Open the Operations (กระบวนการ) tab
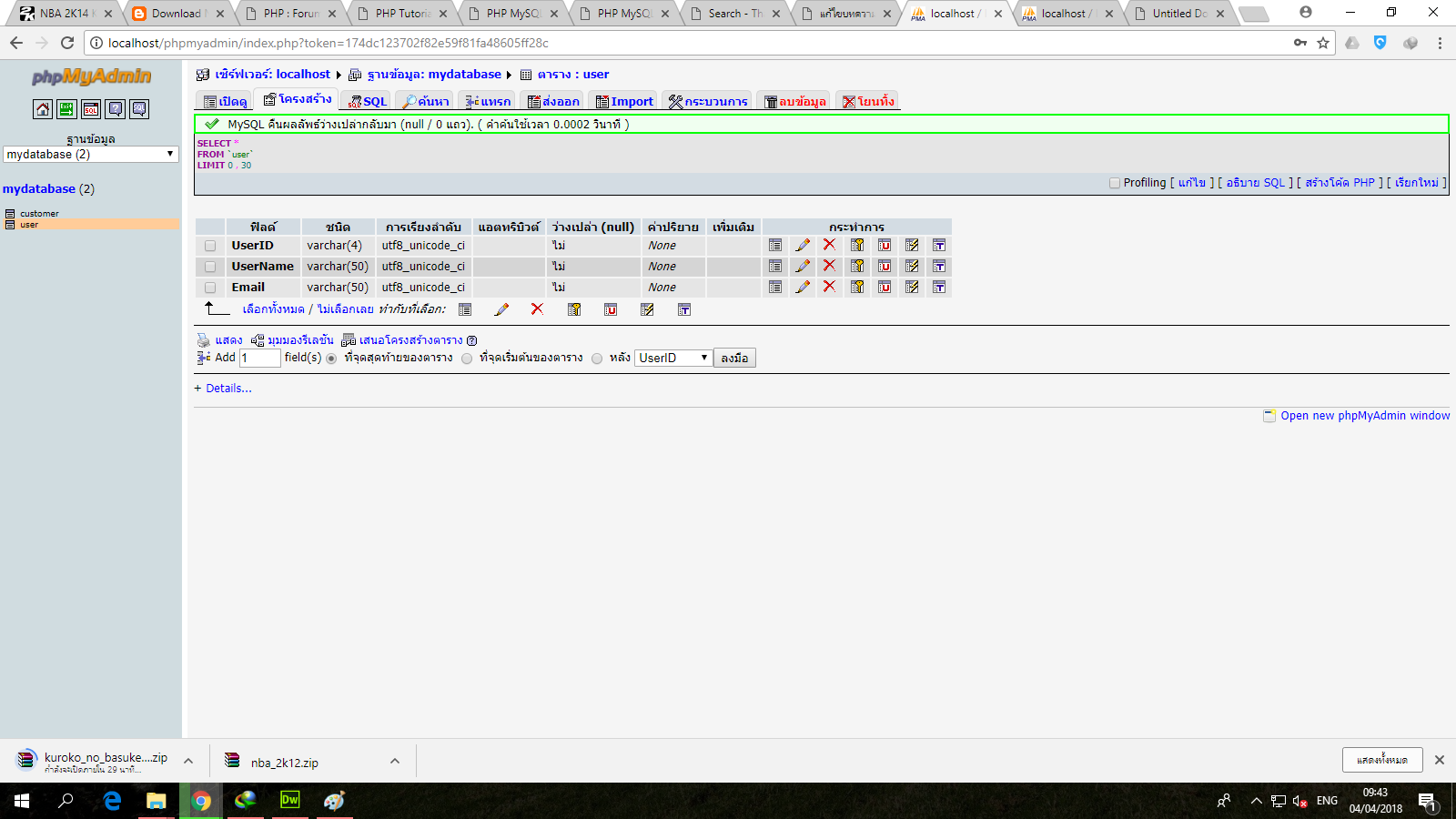 707,101
